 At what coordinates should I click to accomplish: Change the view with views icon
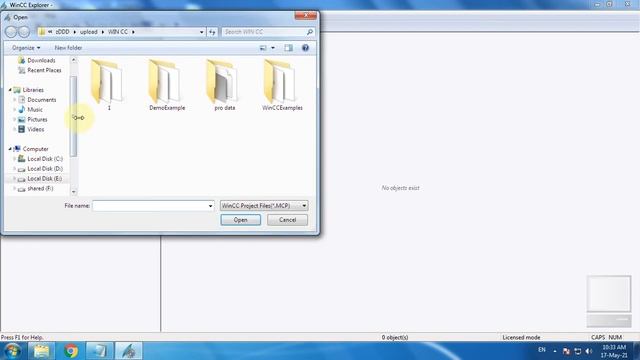(263, 48)
